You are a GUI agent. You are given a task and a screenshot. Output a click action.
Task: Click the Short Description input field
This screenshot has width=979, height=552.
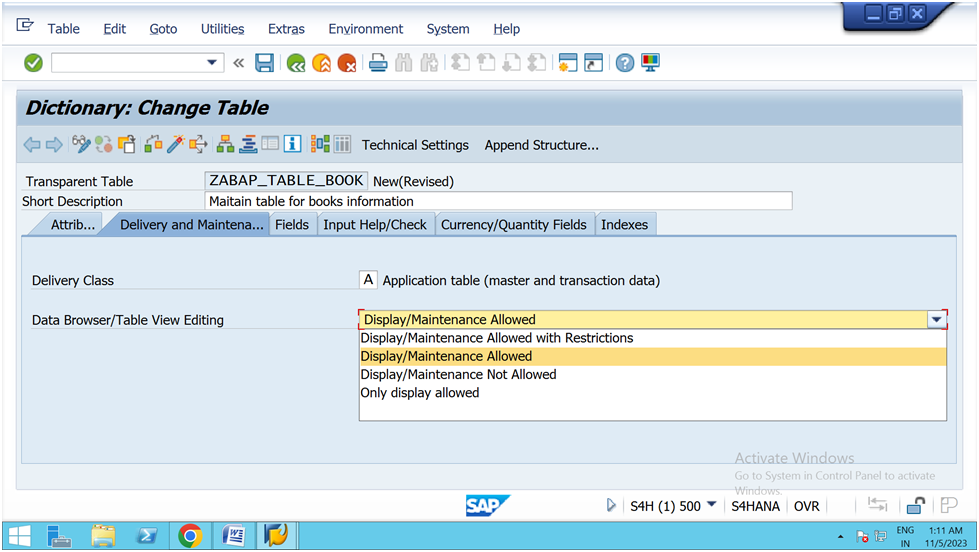pyautogui.click(x=498, y=201)
